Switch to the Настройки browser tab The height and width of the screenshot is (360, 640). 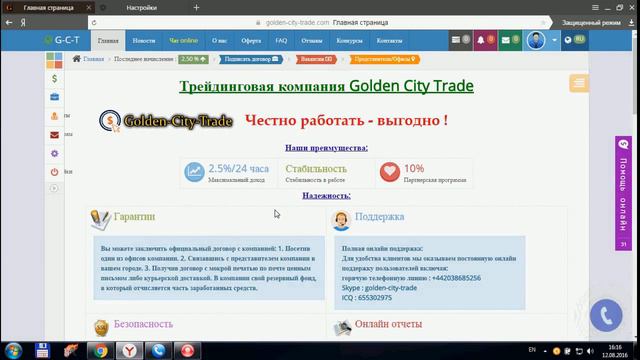coord(141,8)
